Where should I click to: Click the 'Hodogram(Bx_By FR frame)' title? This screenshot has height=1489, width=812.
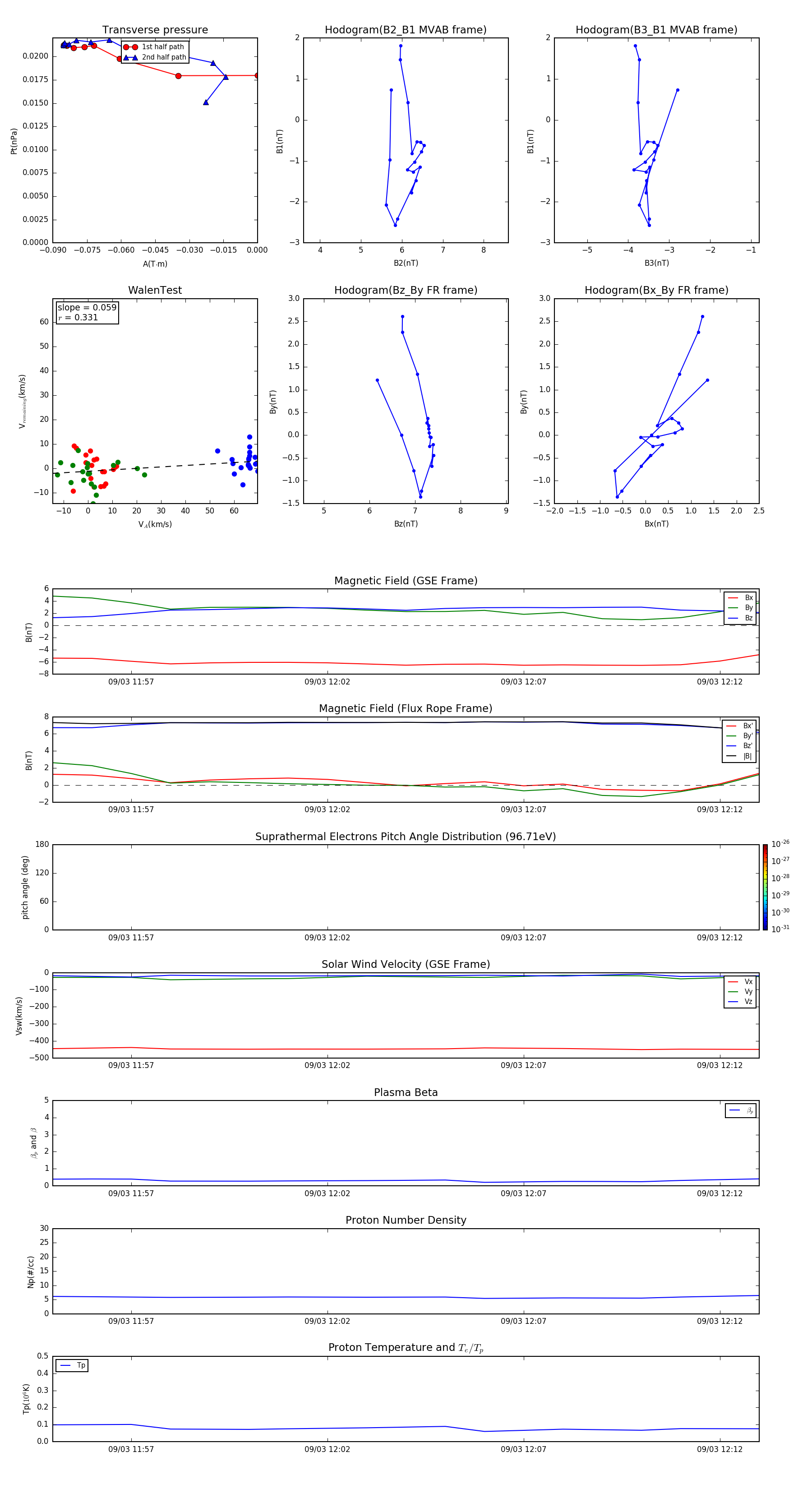pyautogui.click(x=656, y=290)
